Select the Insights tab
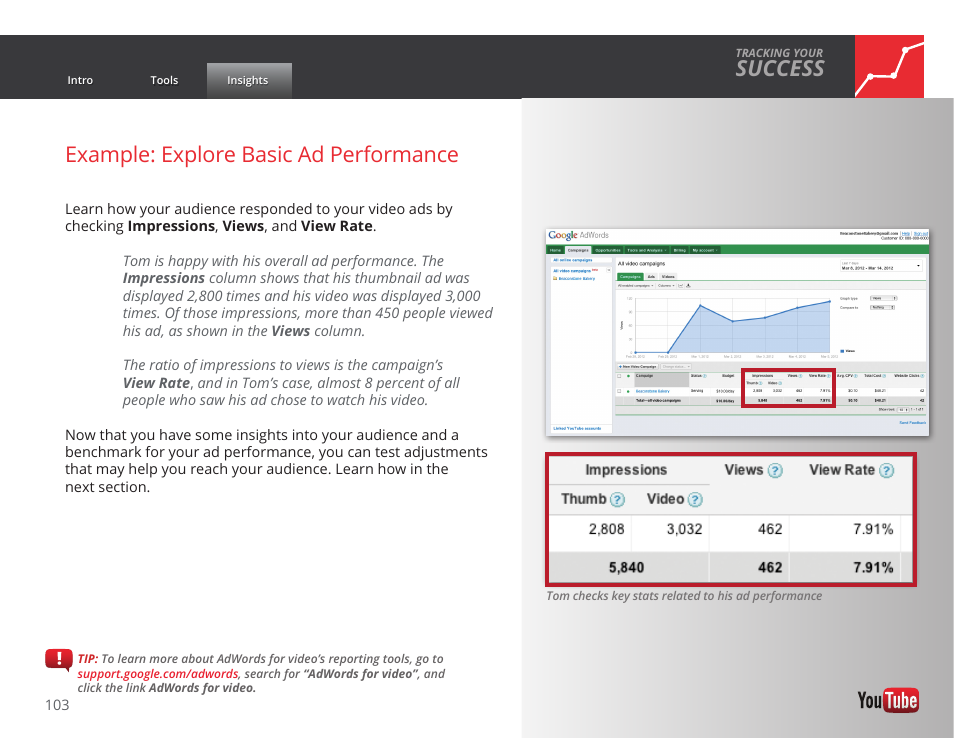The height and width of the screenshot is (738, 954). pos(248,80)
